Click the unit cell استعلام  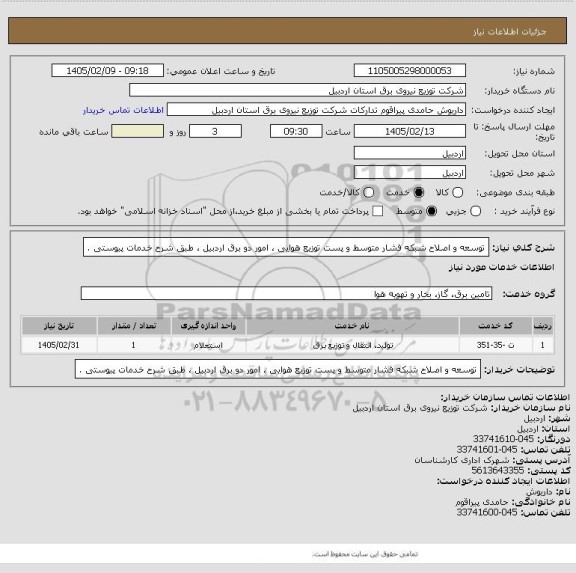coord(208,345)
